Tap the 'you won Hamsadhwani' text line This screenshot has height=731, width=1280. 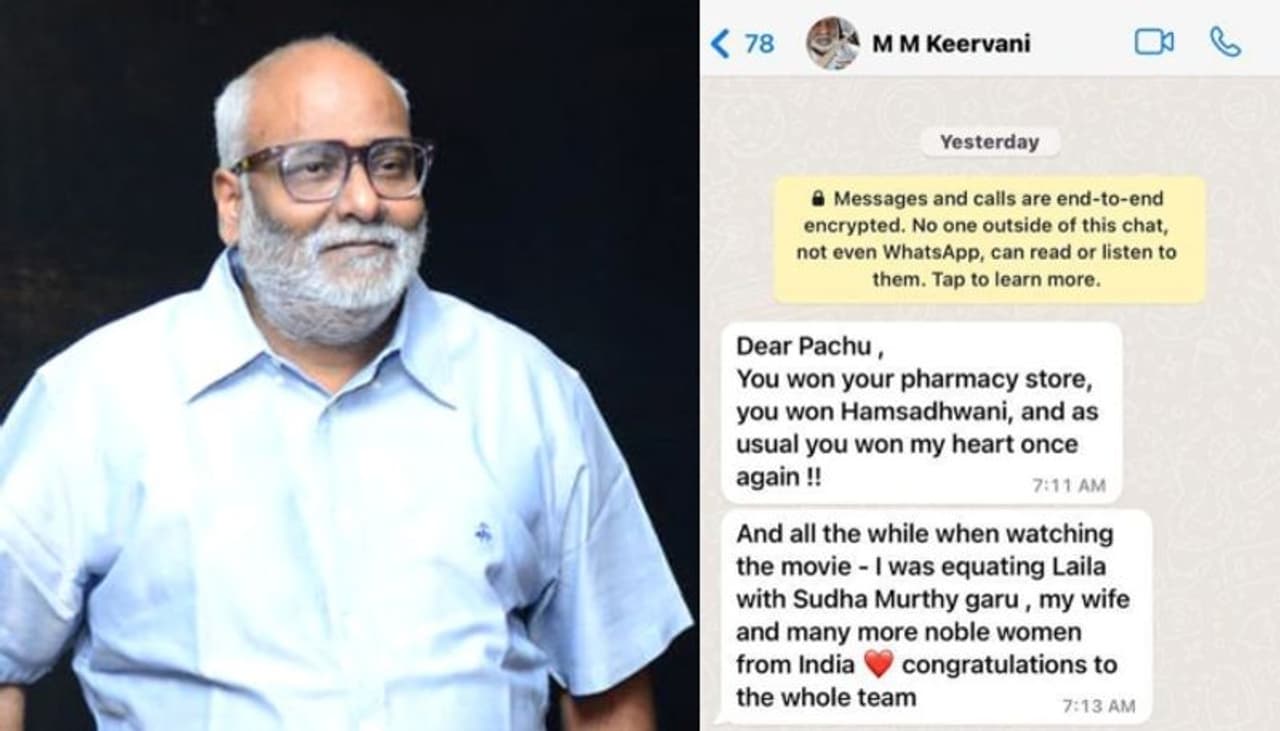tap(917, 412)
